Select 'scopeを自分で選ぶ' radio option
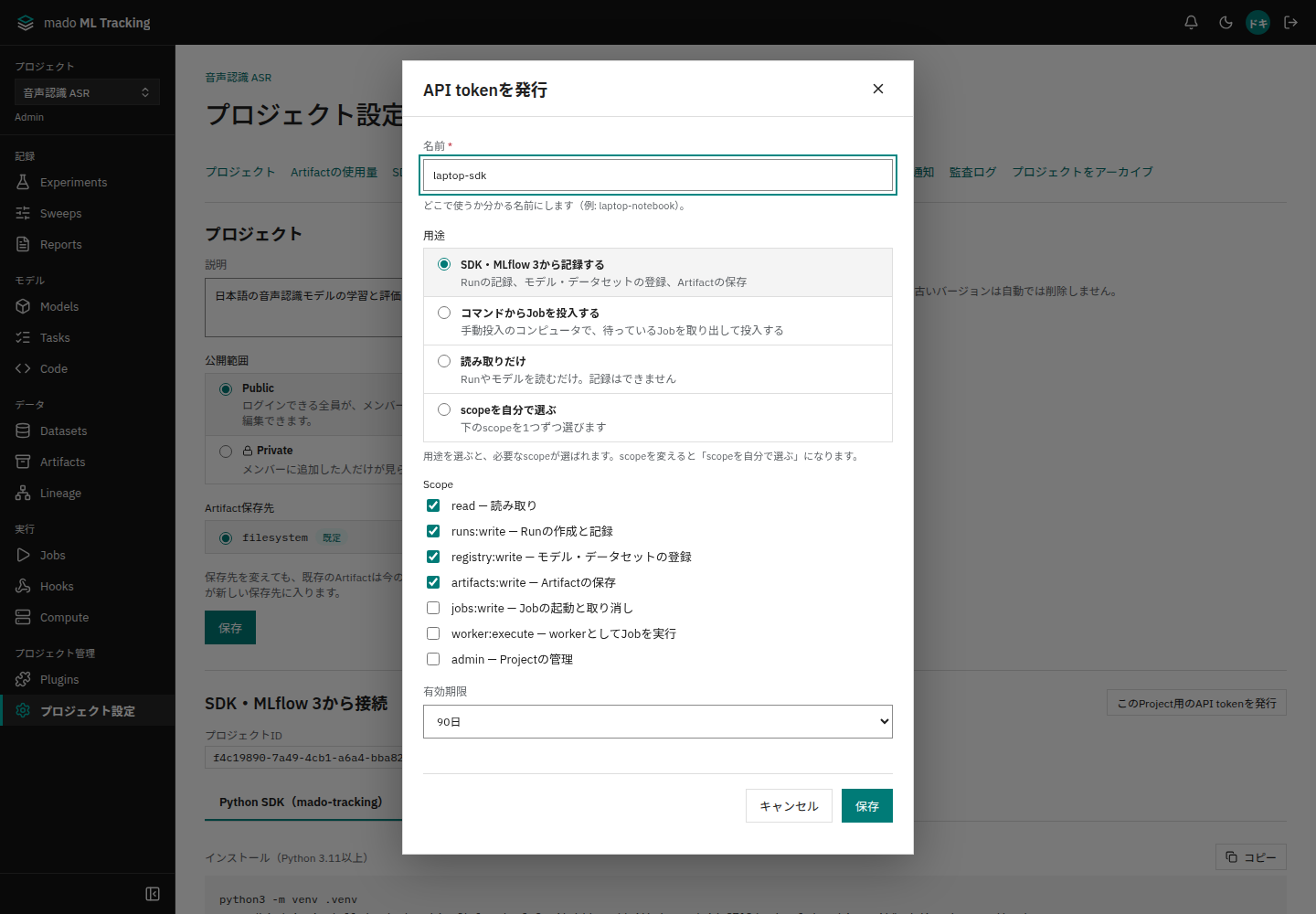The image size is (1316, 914). [x=444, y=409]
